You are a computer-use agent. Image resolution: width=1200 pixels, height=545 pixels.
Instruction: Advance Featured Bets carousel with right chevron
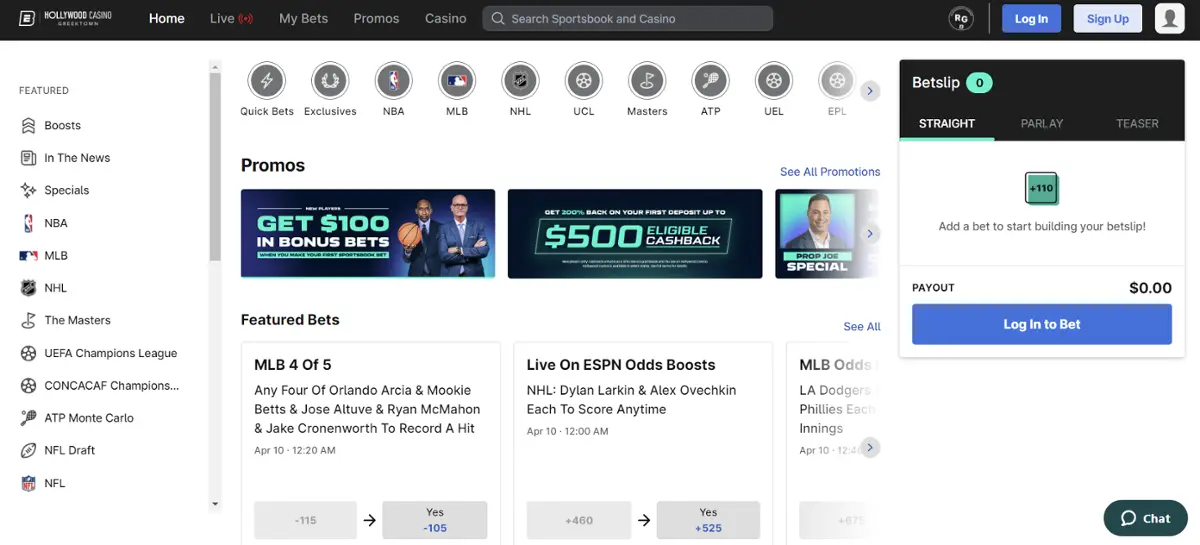point(870,447)
